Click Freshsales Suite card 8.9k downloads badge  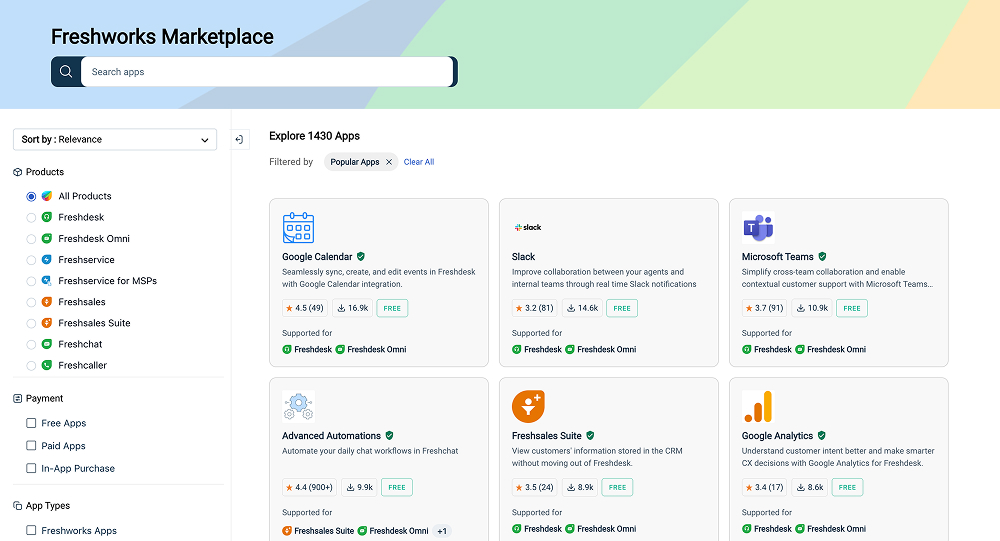[x=580, y=487]
